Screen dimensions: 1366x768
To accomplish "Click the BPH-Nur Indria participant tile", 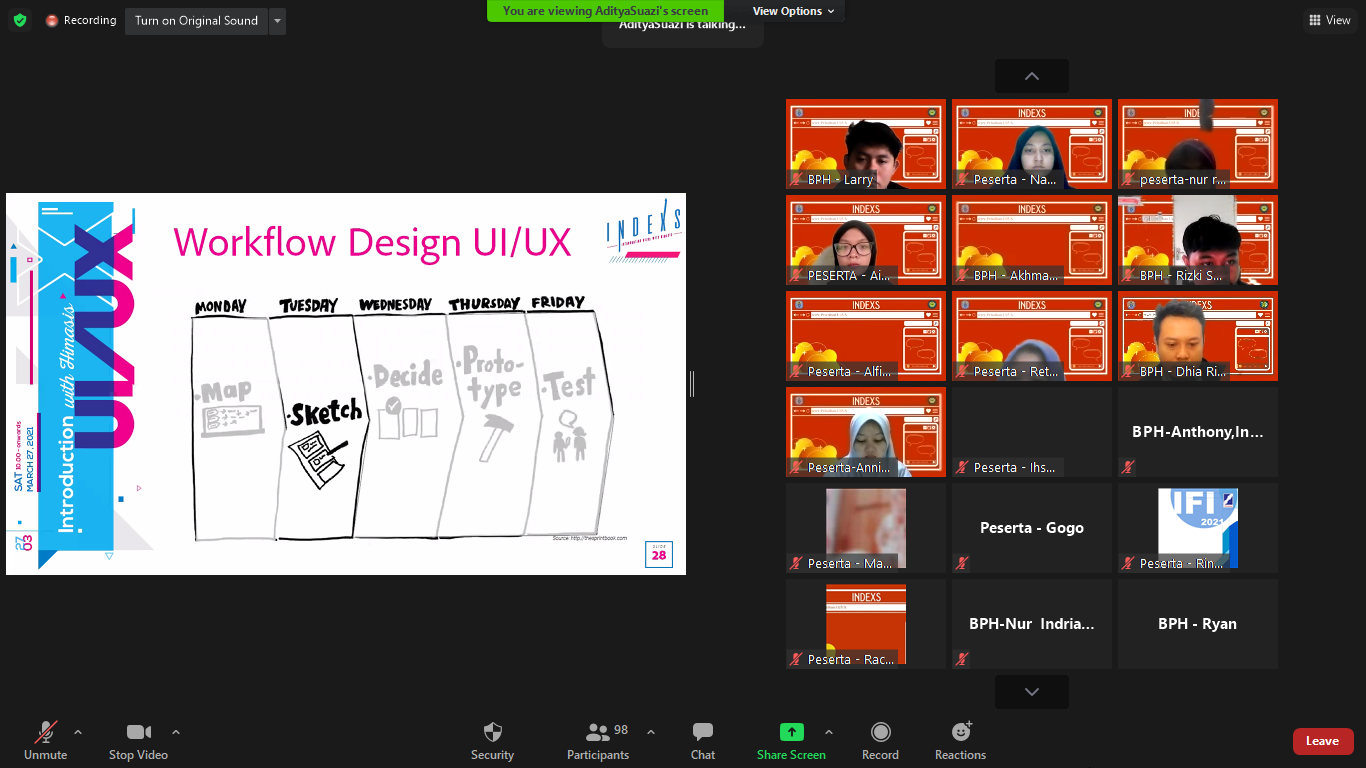I will coord(1032,624).
